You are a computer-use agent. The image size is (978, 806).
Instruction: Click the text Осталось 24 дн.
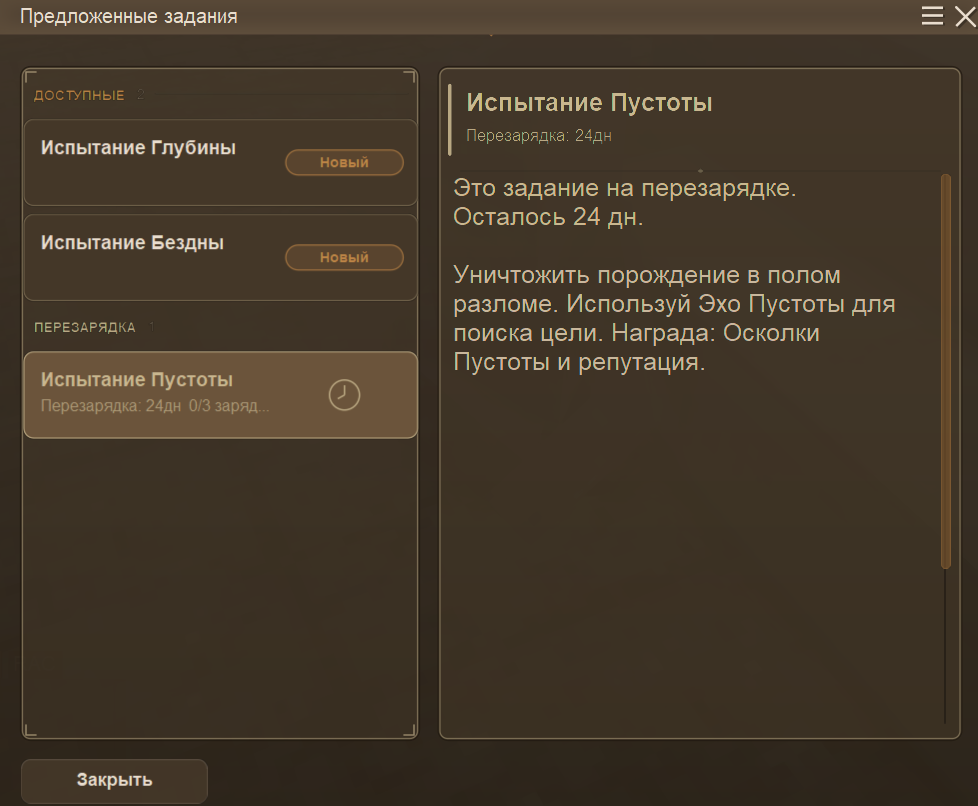click(x=548, y=217)
